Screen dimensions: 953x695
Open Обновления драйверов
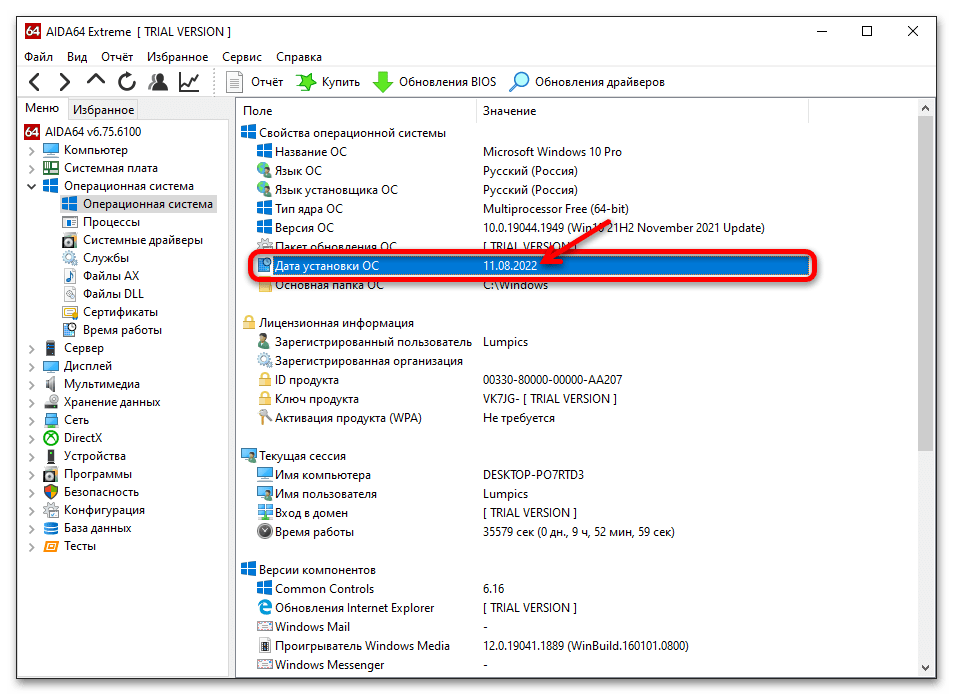pos(587,82)
